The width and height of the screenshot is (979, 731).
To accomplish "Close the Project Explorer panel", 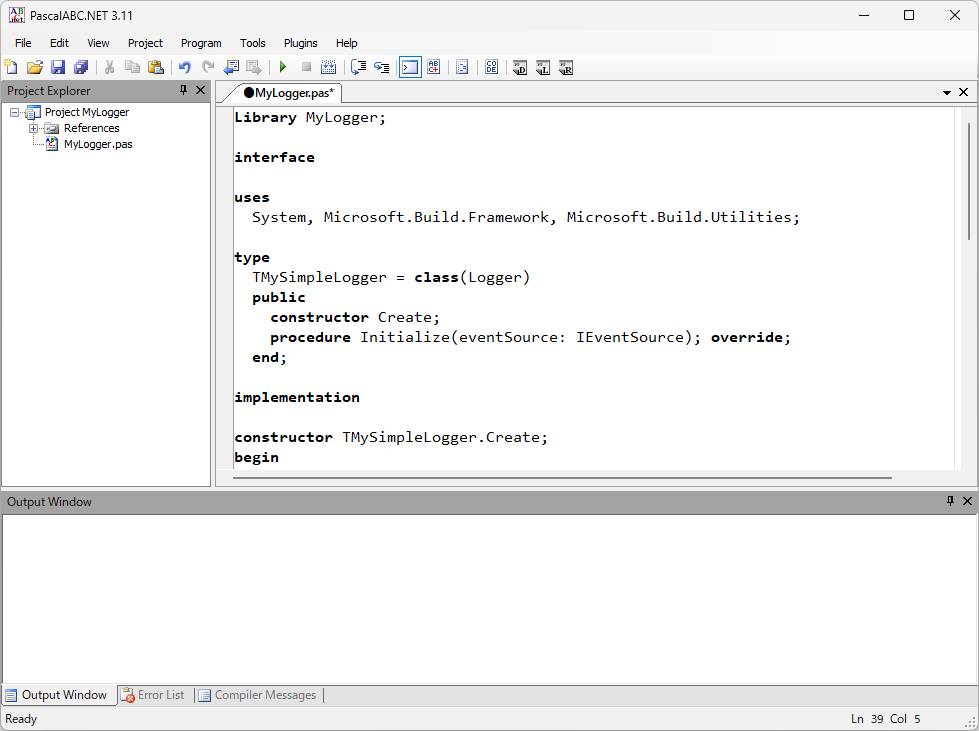I will click(200, 90).
